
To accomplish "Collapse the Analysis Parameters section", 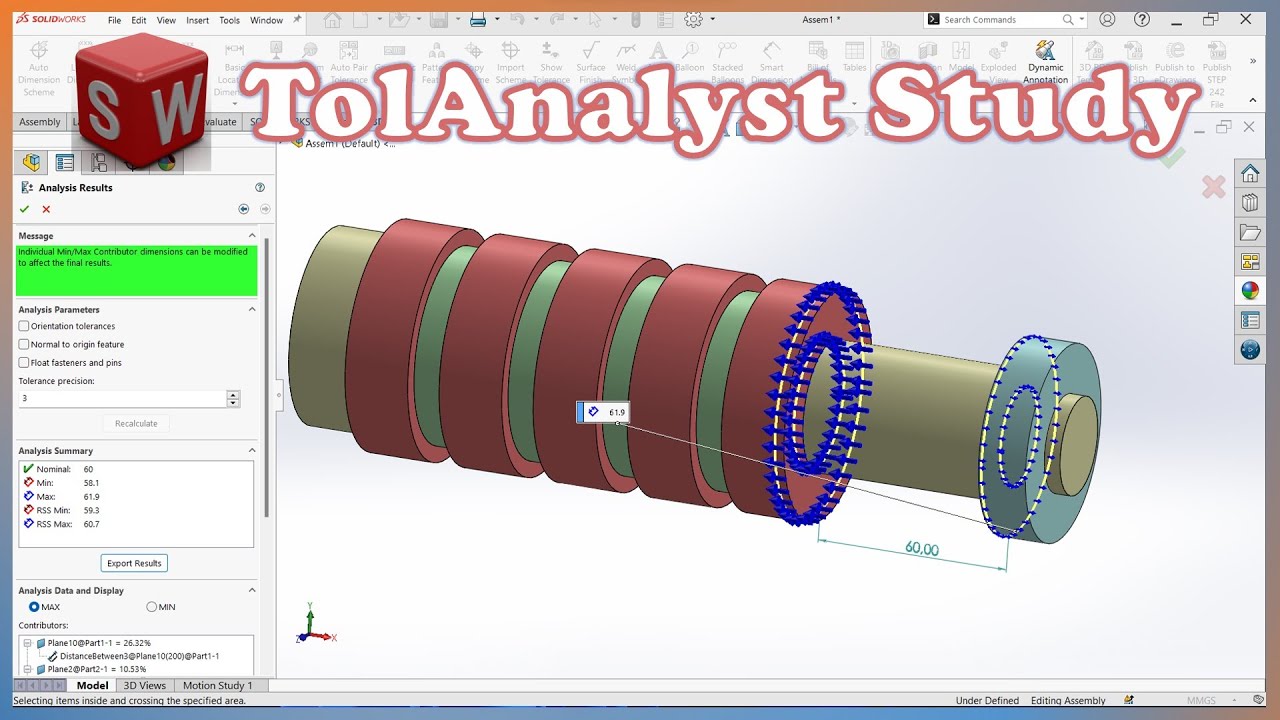I will tap(252, 309).
